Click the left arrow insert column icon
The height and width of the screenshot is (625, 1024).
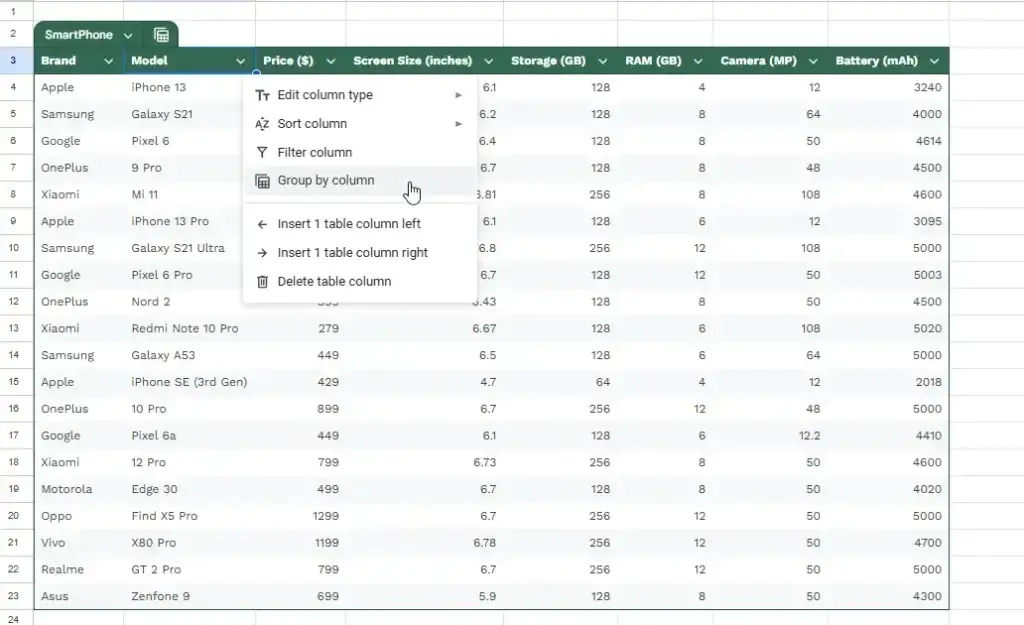263,224
